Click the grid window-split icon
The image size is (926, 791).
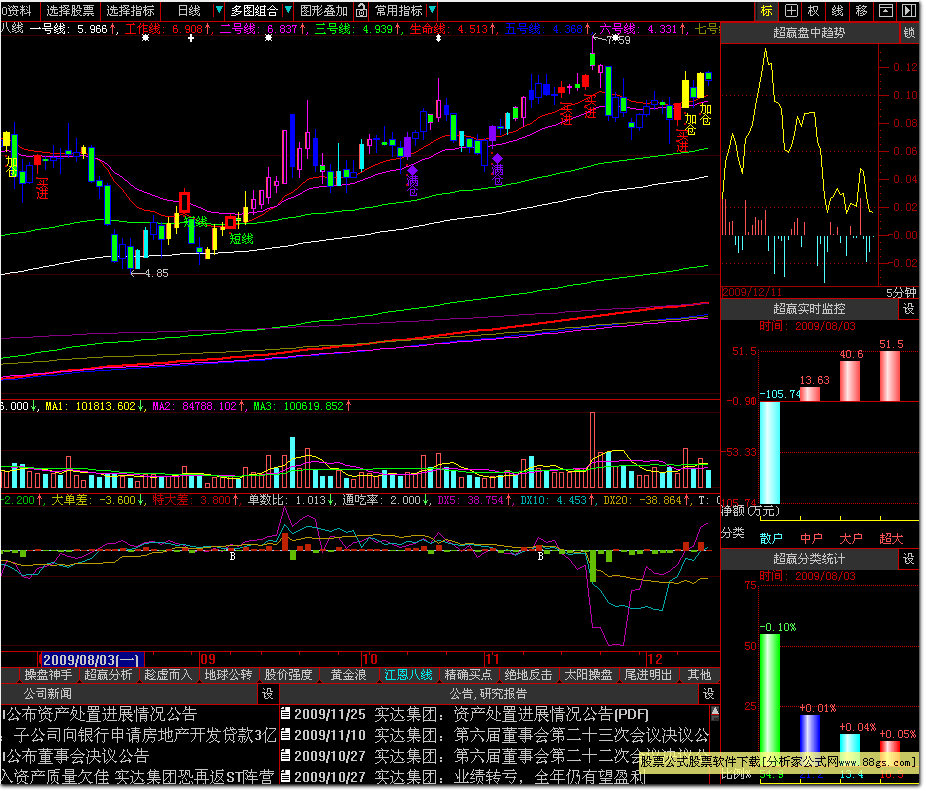[x=791, y=11]
